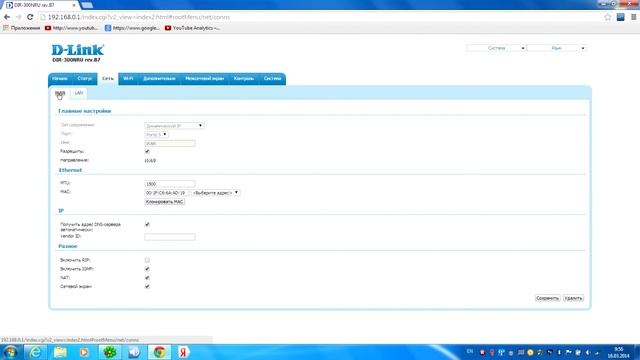Open the Port dropdown
This screenshot has width=640, height=360.
point(156,134)
